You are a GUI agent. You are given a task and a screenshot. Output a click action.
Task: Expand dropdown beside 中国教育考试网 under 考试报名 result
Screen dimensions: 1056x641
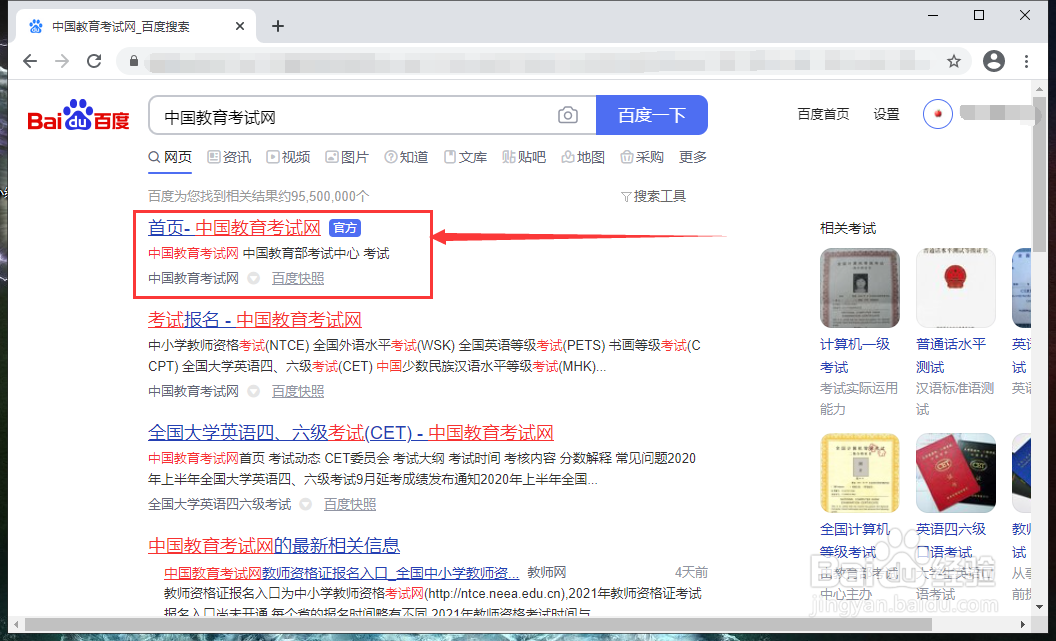tap(253, 391)
